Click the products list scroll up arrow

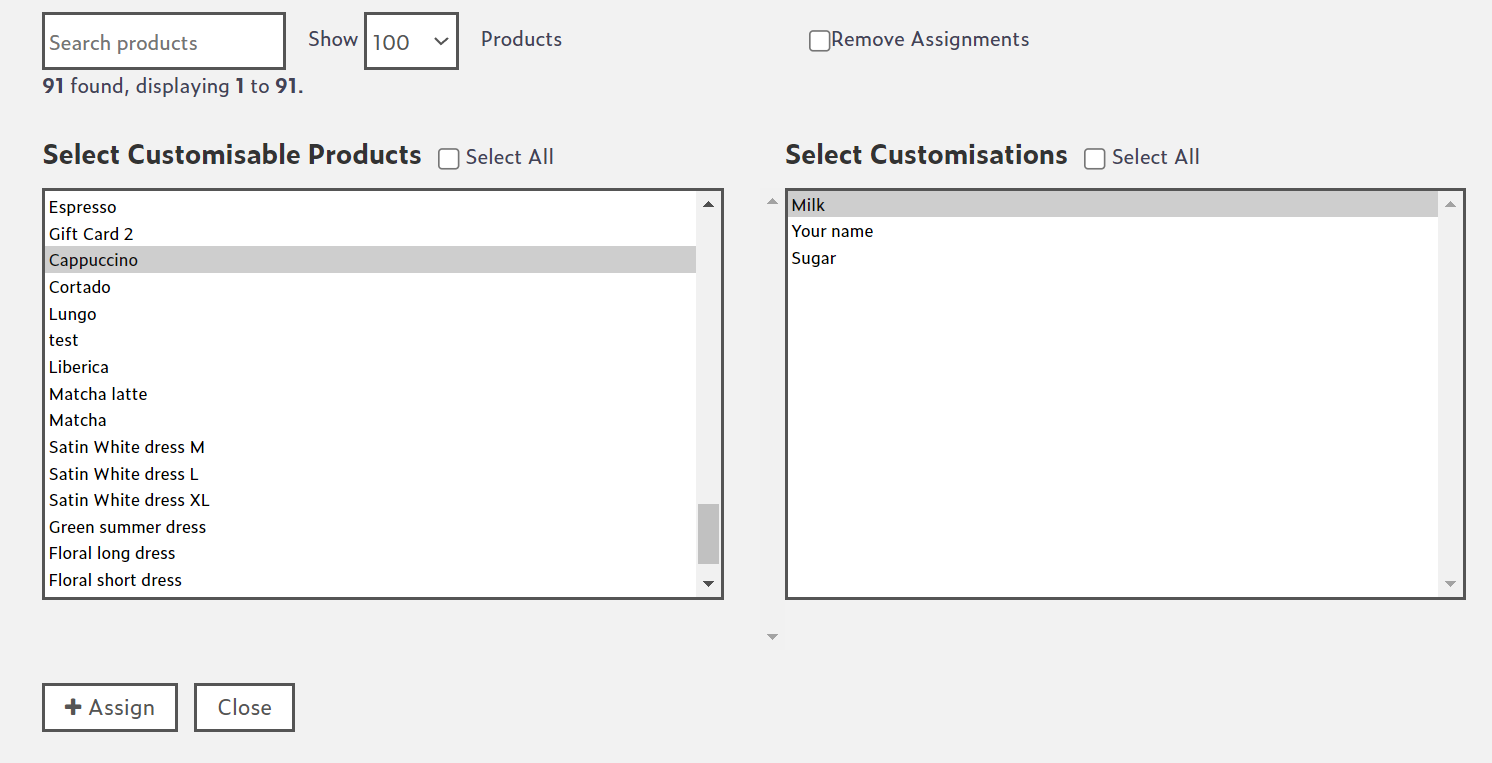(x=708, y=204)
